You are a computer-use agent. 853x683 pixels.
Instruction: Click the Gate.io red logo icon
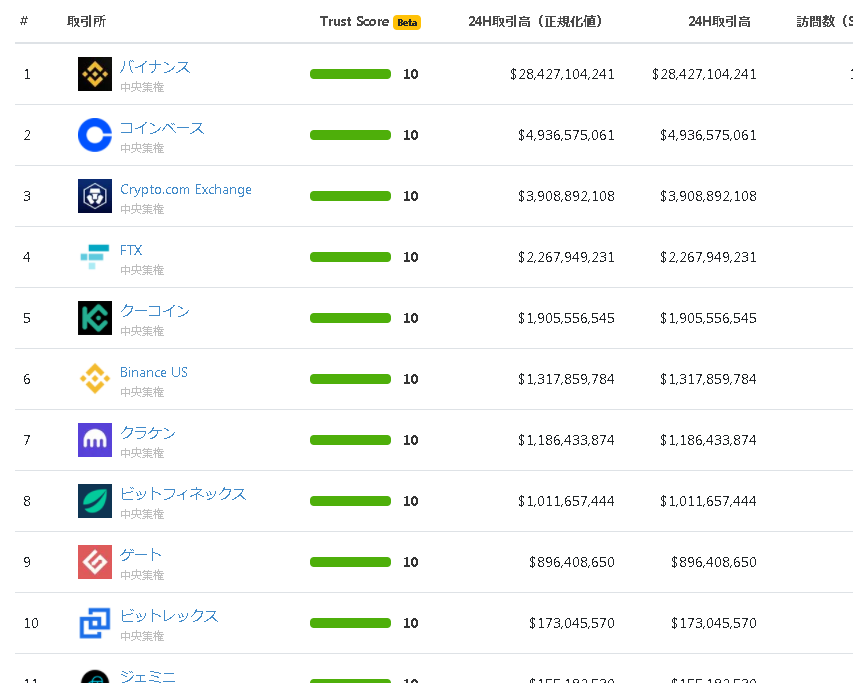click(x=94, y=562)
